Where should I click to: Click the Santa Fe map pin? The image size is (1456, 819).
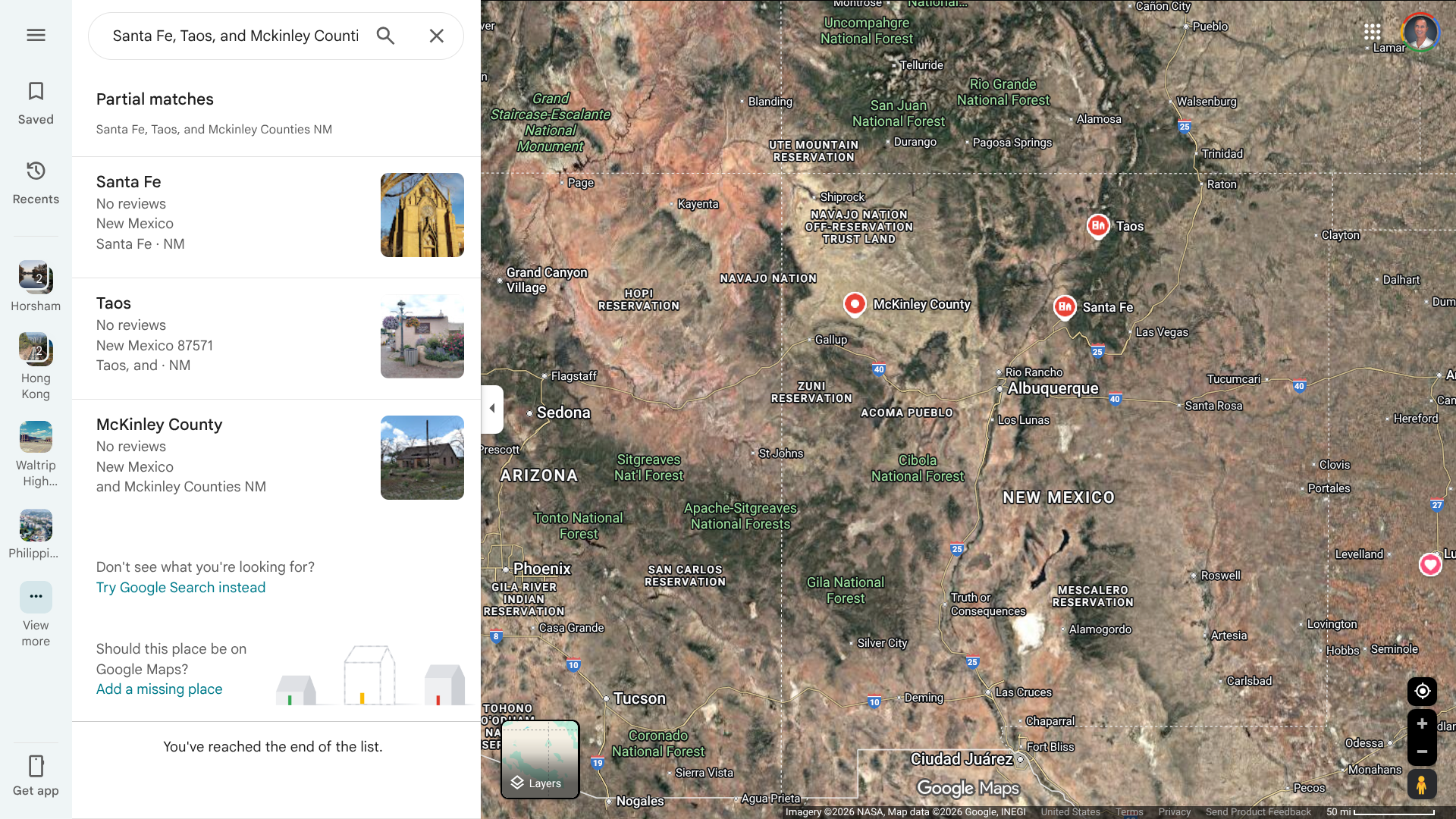pyautogui.click(x=1065, y=306)
